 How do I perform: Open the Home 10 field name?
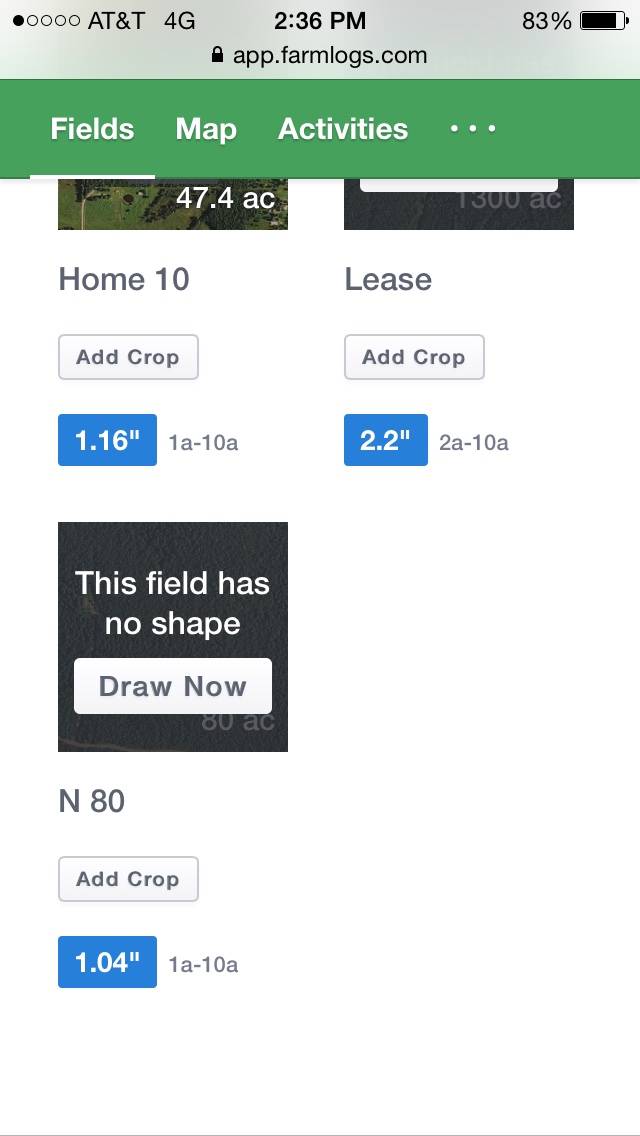click(x=124, y=279)
